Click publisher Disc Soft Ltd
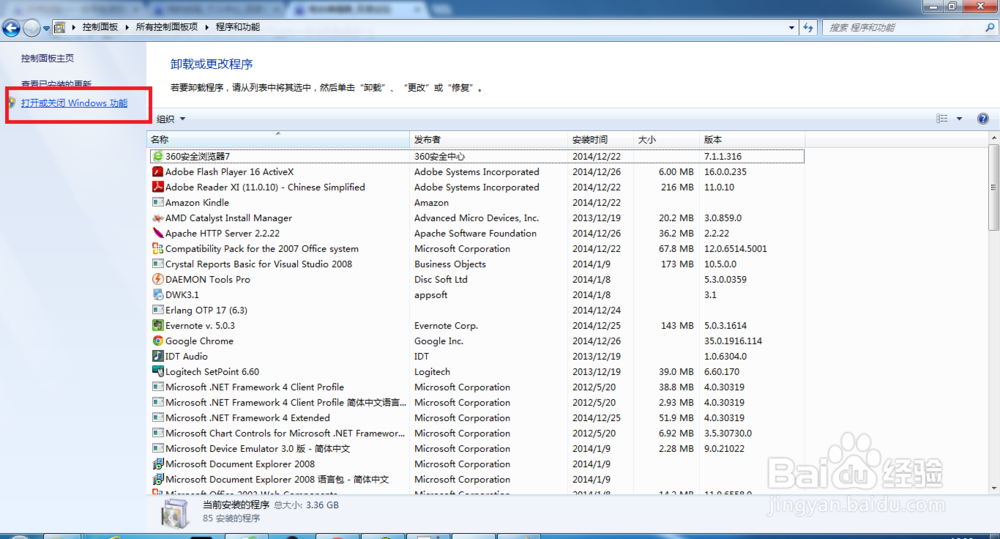 click(x=441, y=279)
